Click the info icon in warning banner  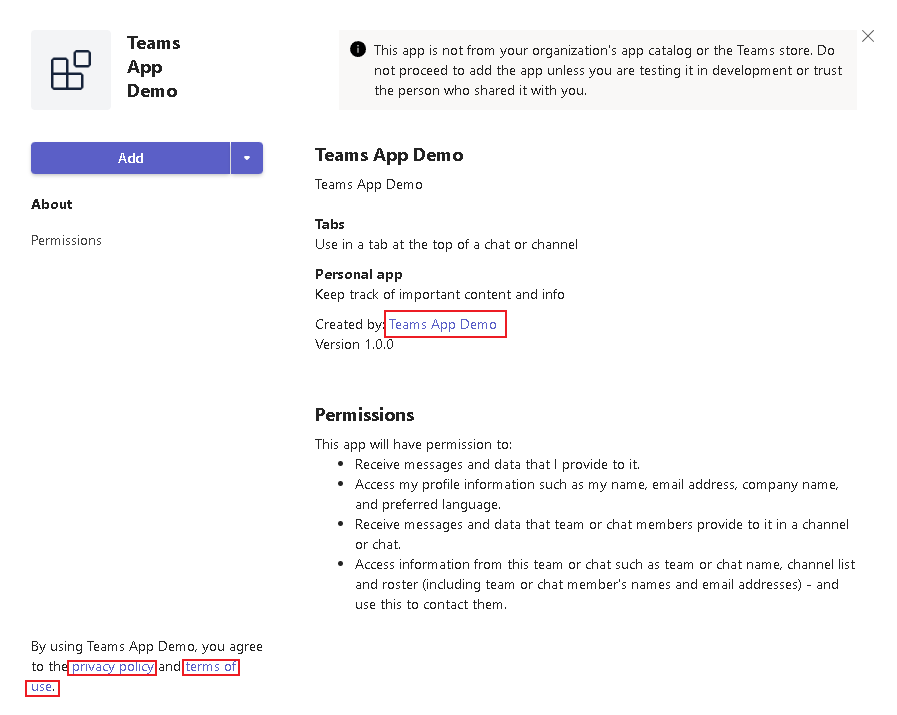pyautogui.click(x=357, y=50)
